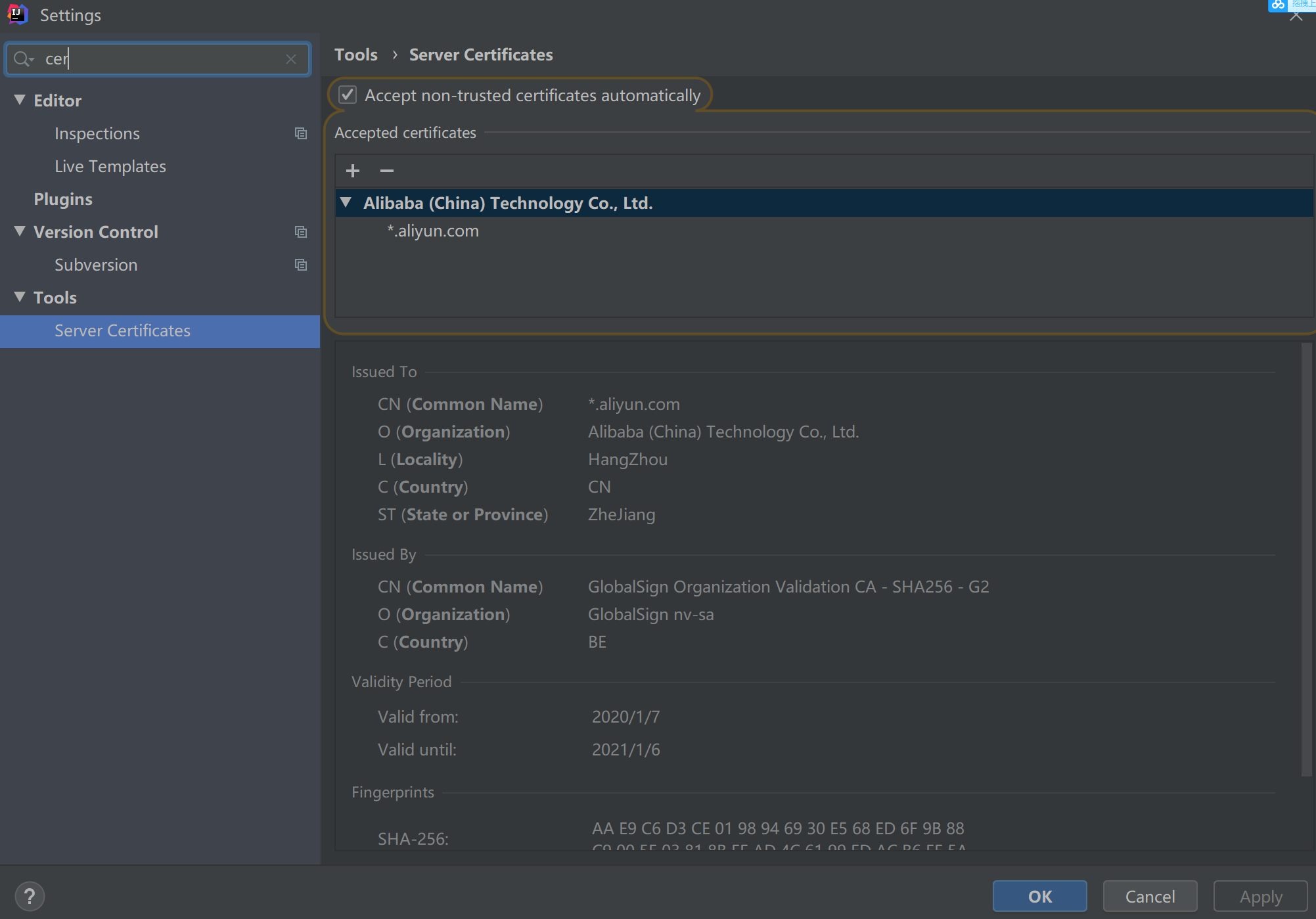
Task: Click the Apply button
Action: [x=1259, y=895]
